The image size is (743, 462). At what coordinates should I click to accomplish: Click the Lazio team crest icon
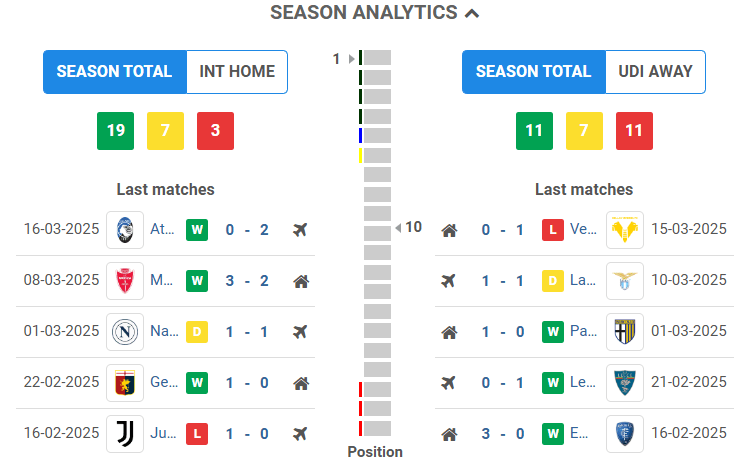tap(625, 280)
